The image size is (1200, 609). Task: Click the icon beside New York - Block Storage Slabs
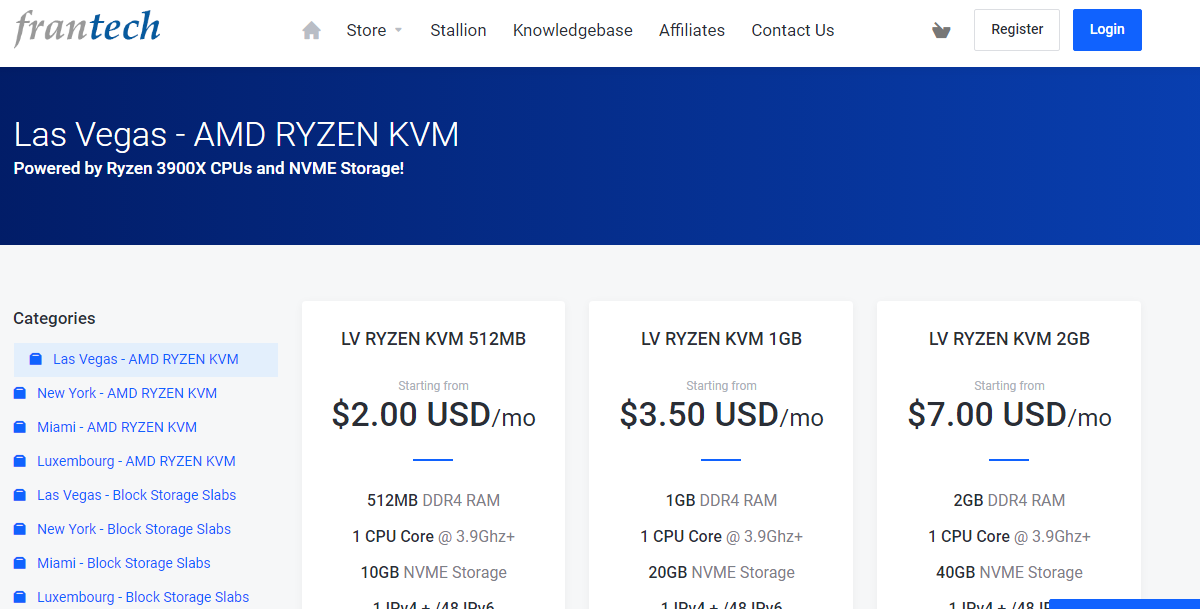point(20,529)
